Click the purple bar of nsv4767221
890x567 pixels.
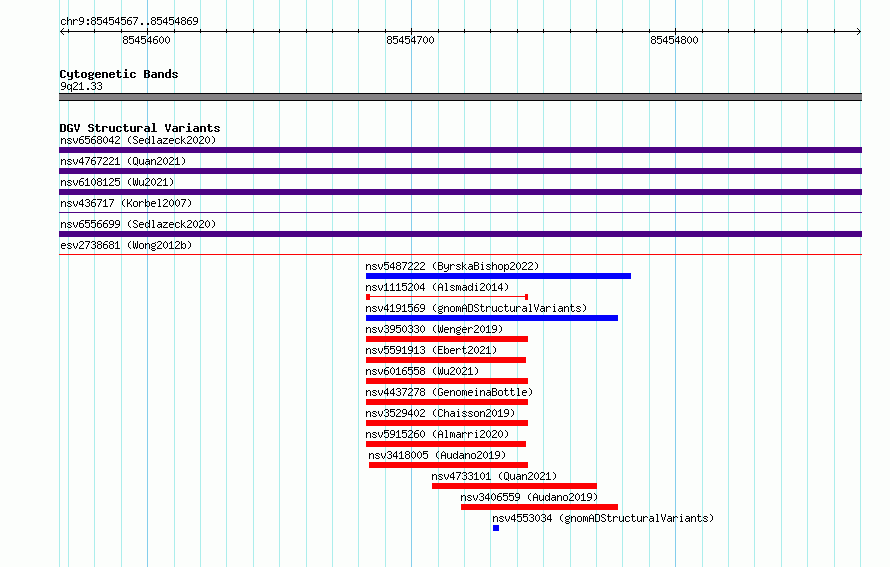click(x=460, y=171)
